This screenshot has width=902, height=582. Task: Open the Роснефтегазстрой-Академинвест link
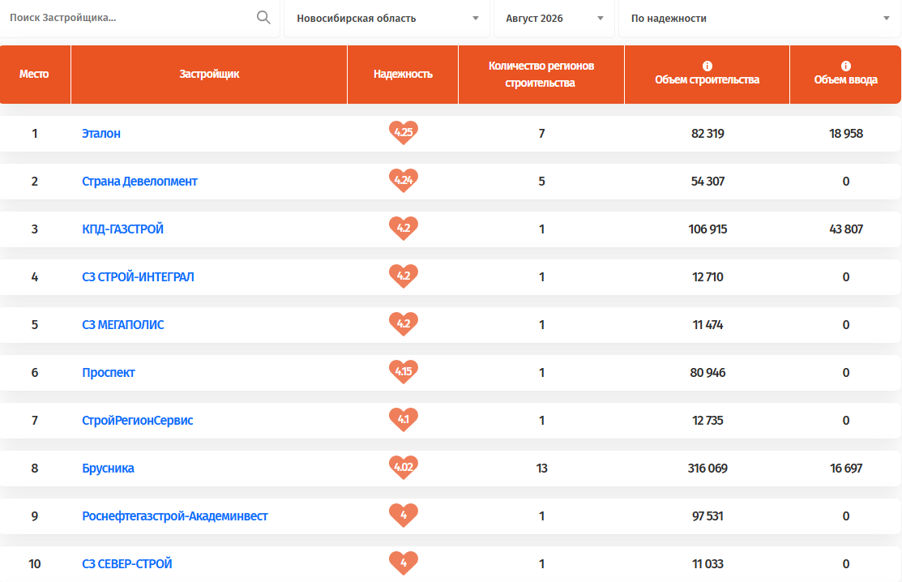[175, 515]
